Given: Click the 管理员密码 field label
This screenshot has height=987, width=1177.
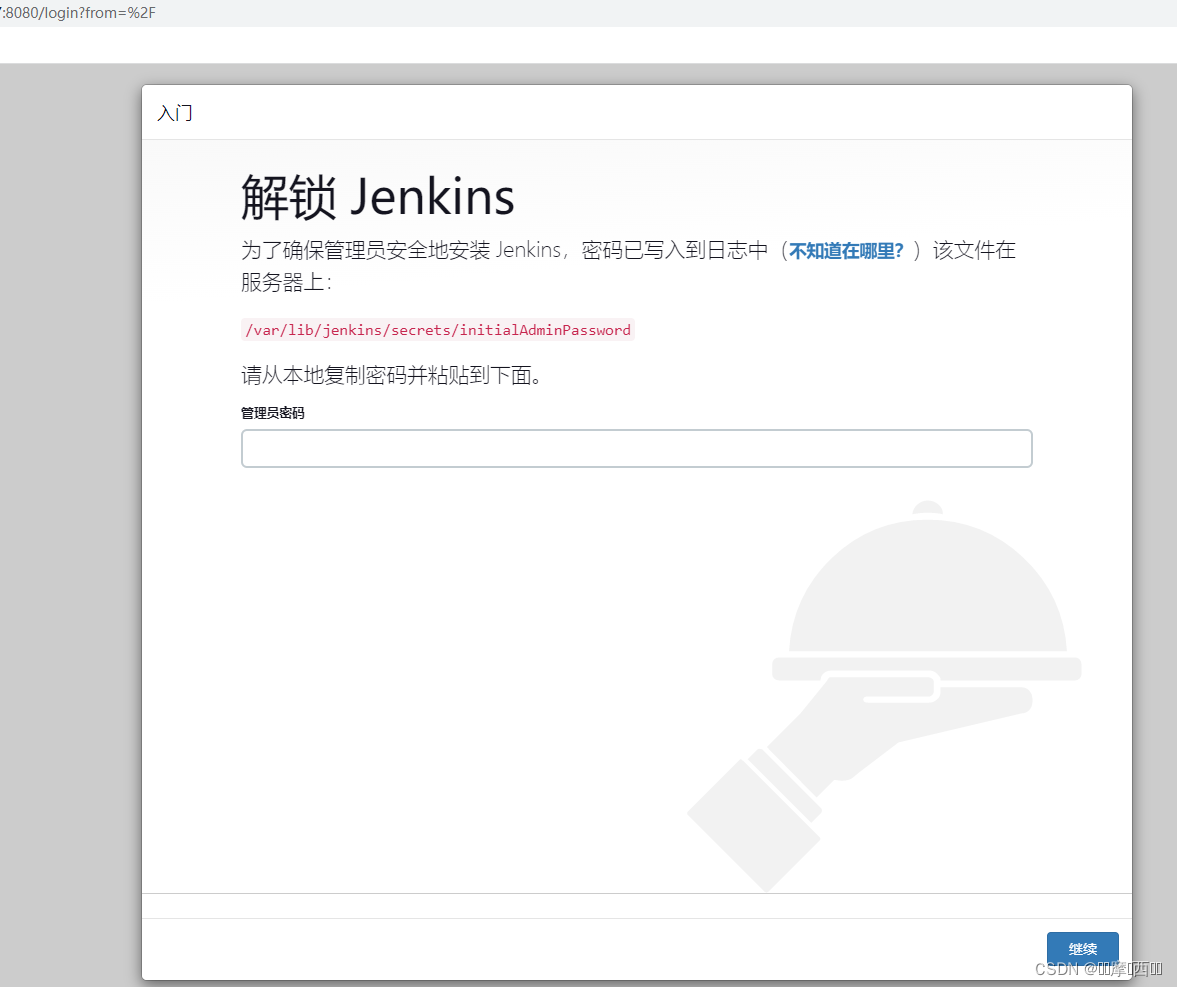Looking at the screenshot, I should 272,413.
